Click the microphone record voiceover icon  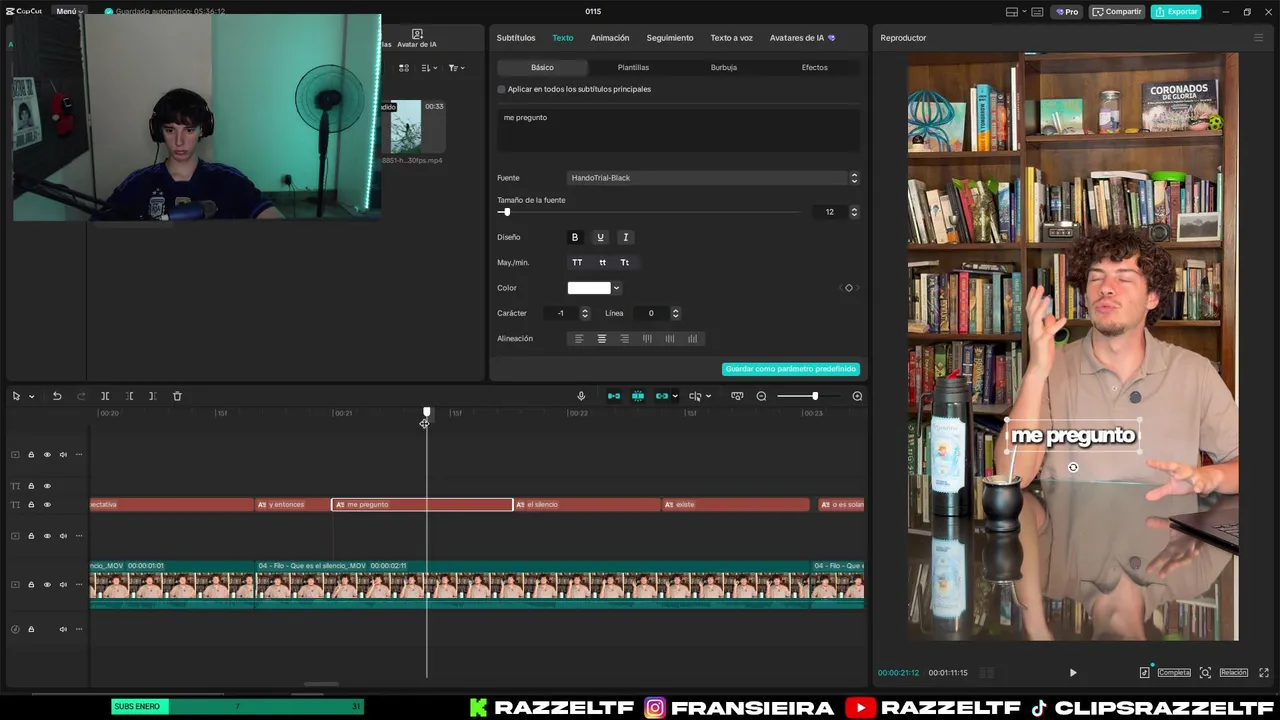tap(581, 396)
